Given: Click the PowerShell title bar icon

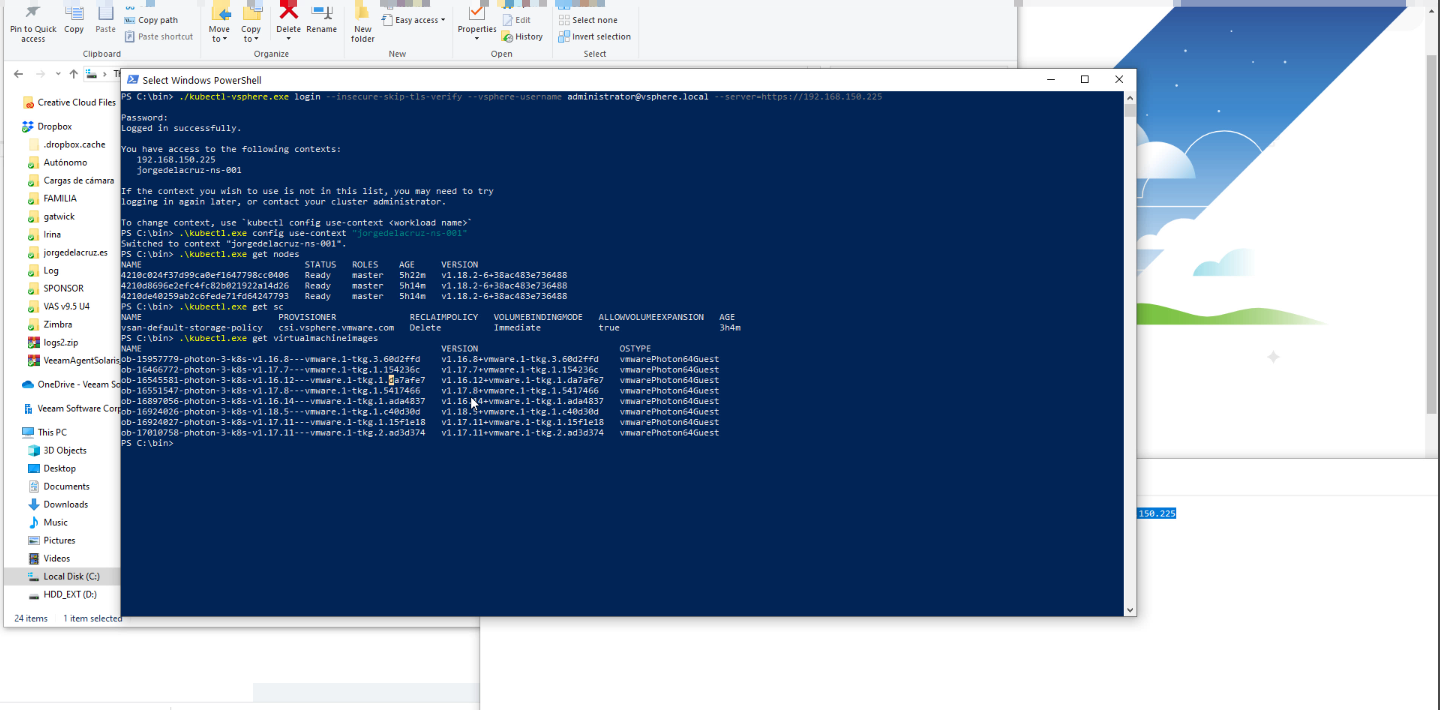Looking at the screenshot, I should [x=132, y=80].
